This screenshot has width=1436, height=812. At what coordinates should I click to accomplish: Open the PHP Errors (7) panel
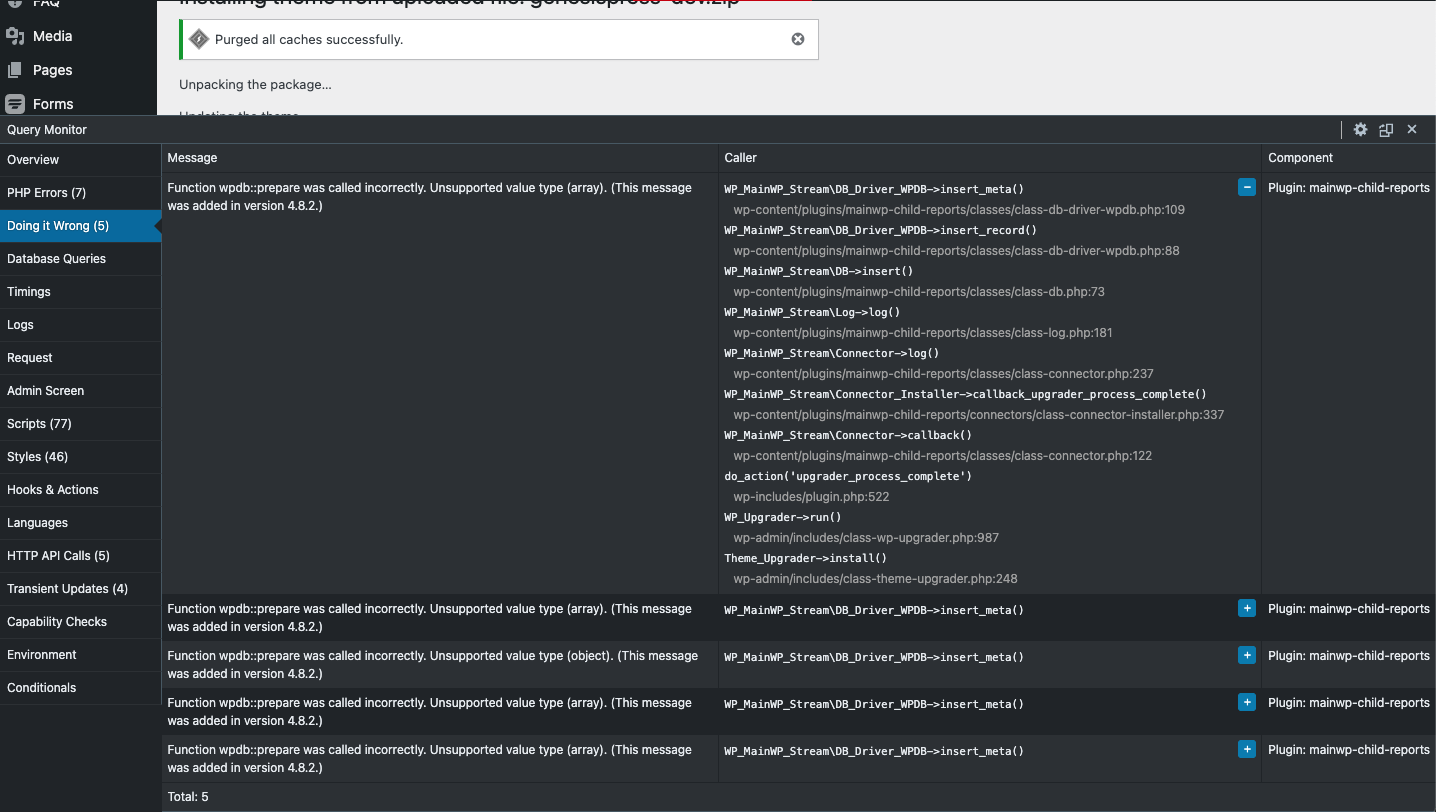[47, 193]
